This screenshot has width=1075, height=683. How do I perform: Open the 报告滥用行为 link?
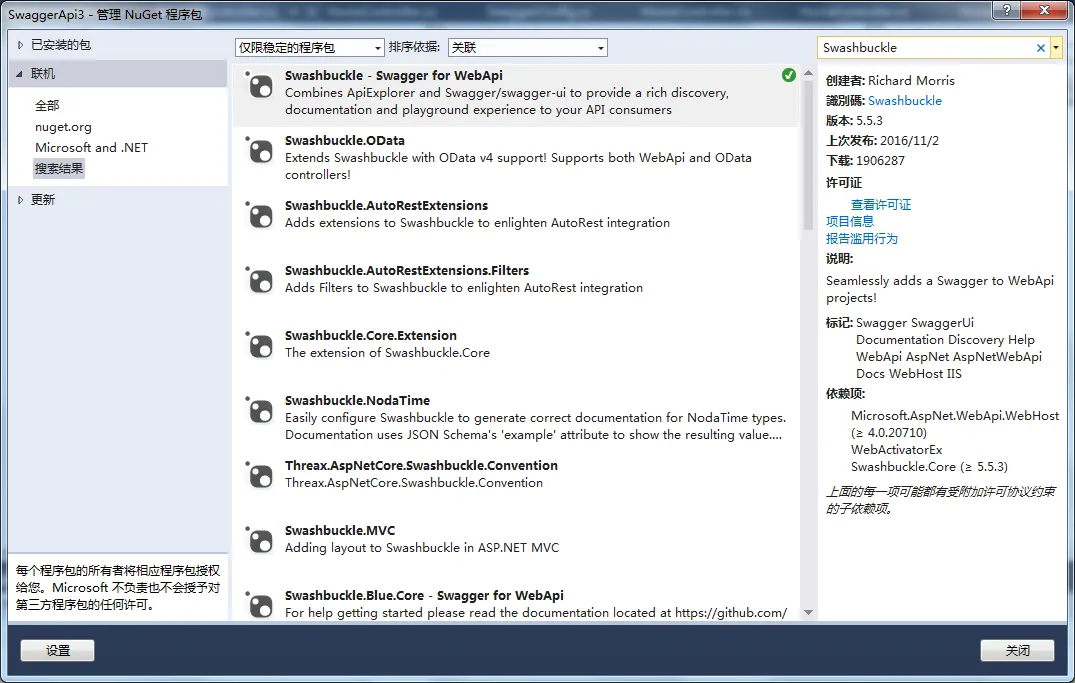(862, 239)
